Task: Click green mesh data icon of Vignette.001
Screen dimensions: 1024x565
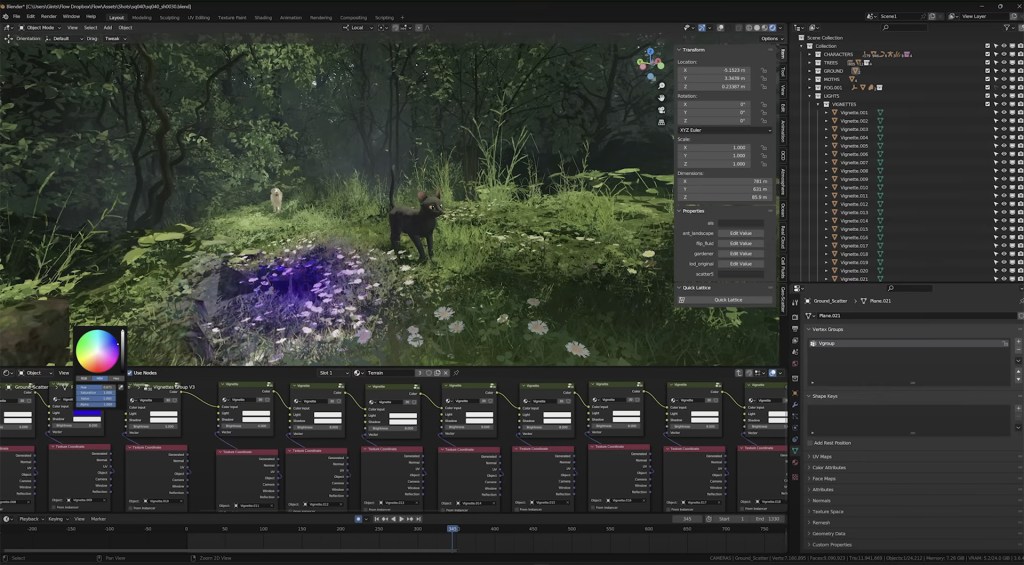Action: click(880, 112)
